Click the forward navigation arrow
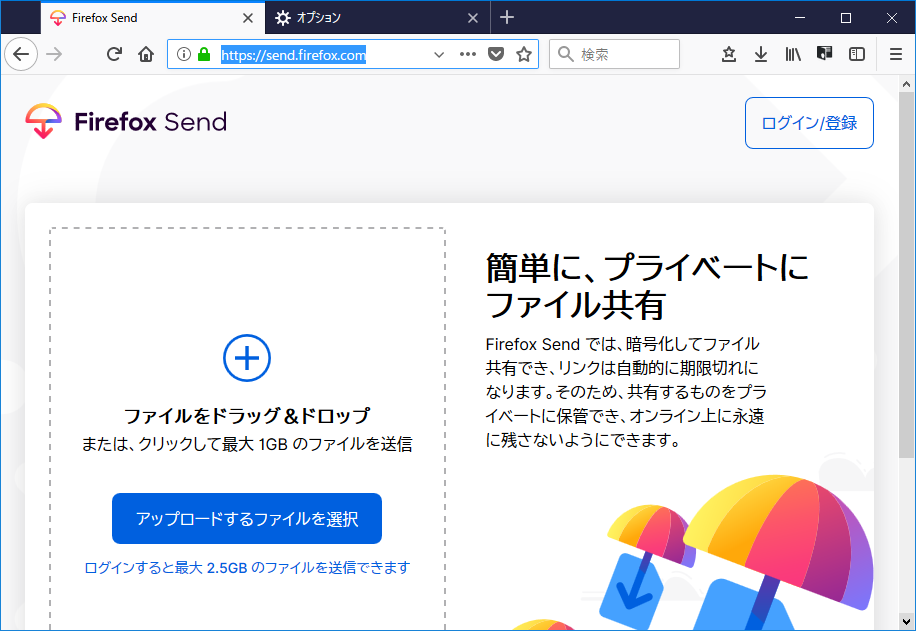The image size is (916, 631). coord(54,54)
